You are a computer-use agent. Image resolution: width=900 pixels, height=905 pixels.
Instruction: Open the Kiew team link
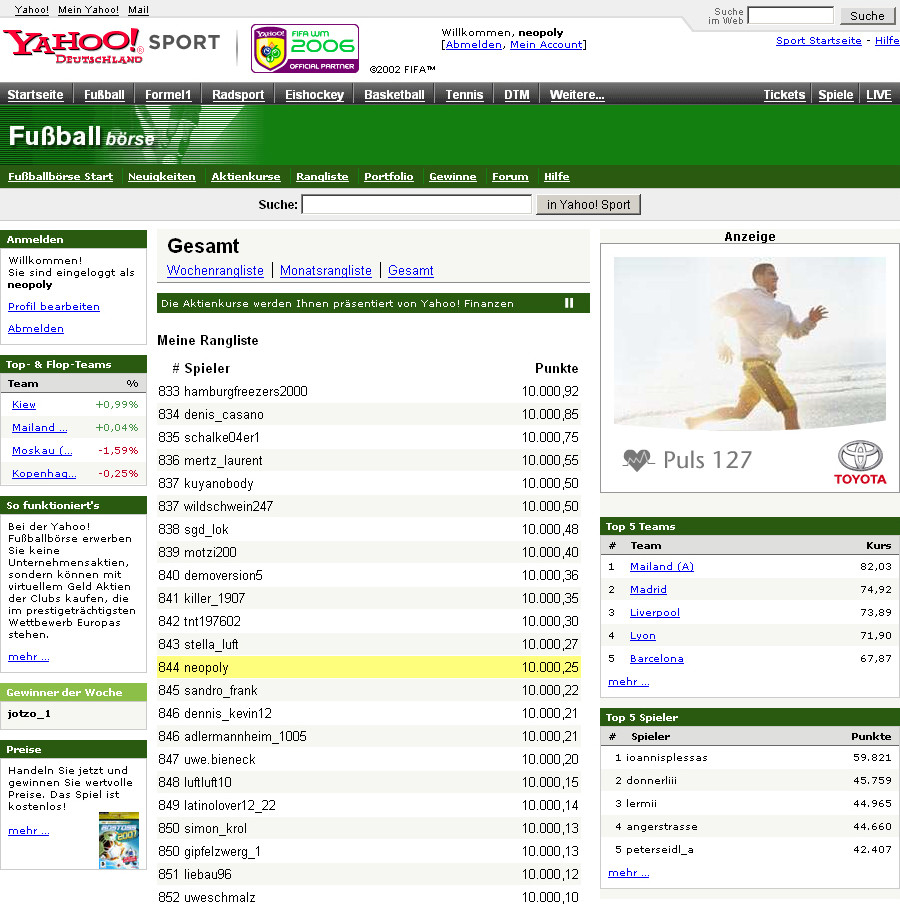[x=24, y=405]
